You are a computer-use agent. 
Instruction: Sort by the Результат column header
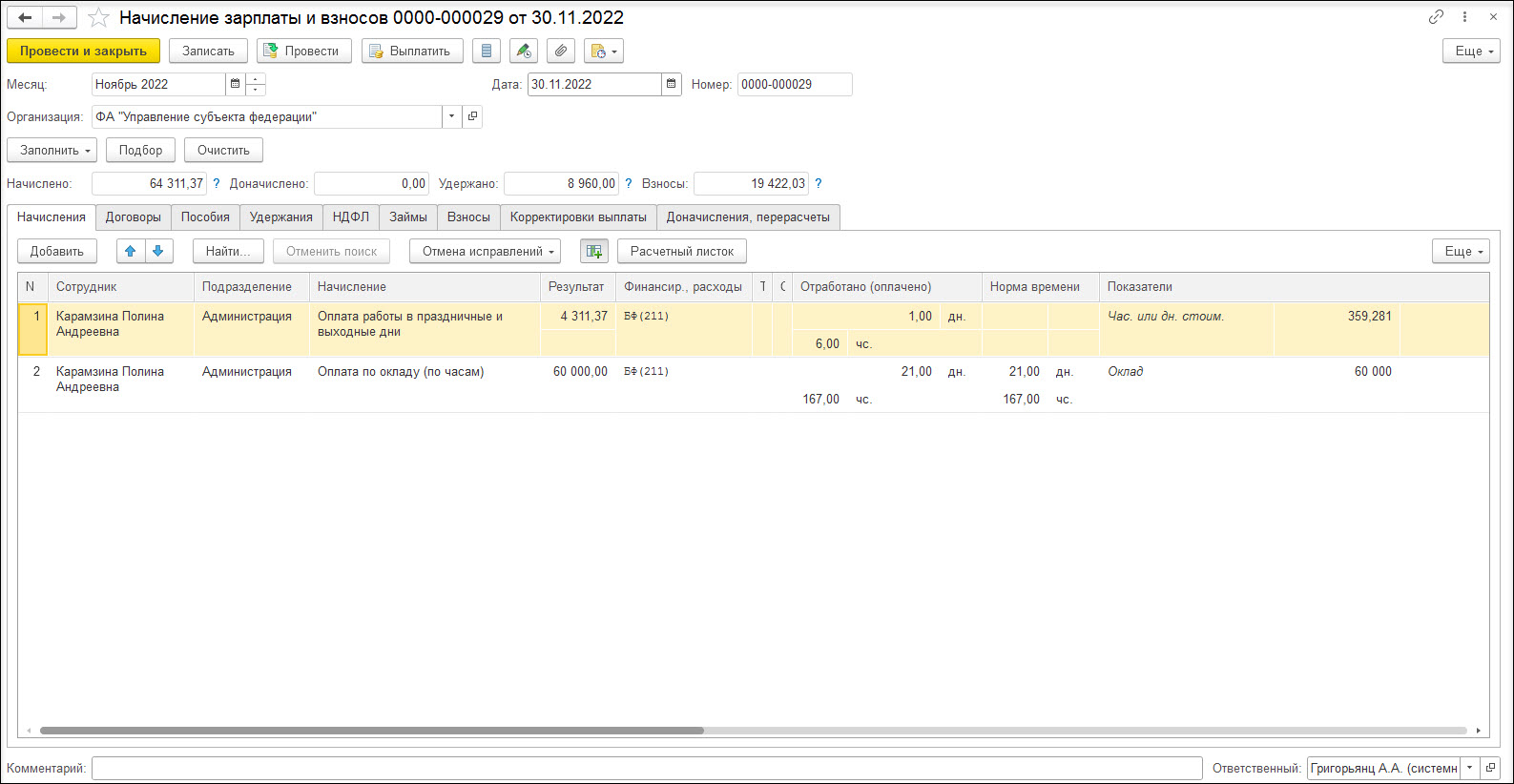click(x=576, y=286)
